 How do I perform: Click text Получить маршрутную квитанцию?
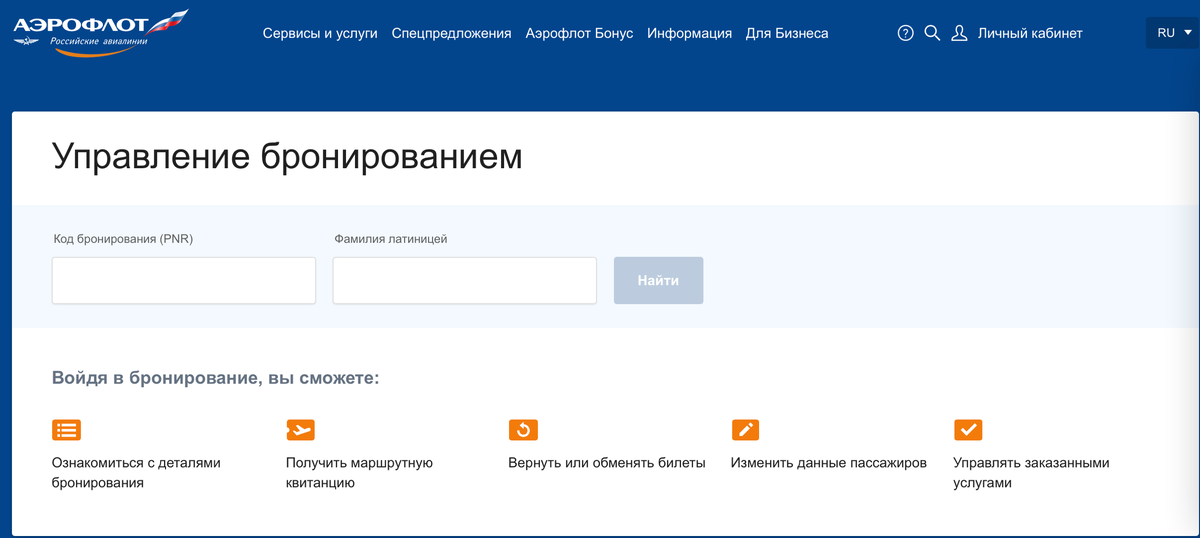coord(359,473)
